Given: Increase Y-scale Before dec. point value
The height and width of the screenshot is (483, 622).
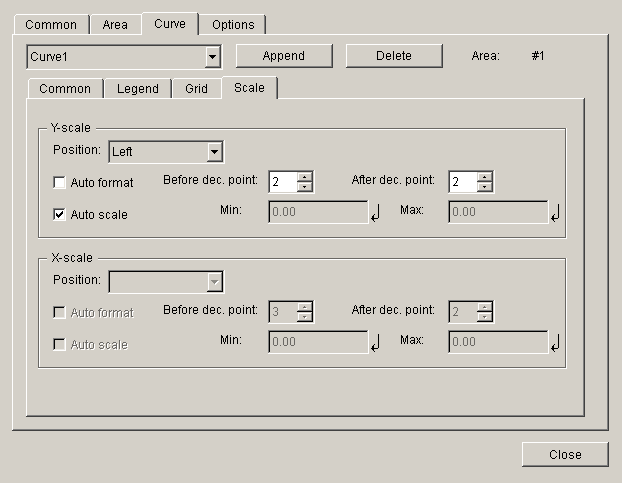Looking at the screenshot, I should (x=305, y=177).
